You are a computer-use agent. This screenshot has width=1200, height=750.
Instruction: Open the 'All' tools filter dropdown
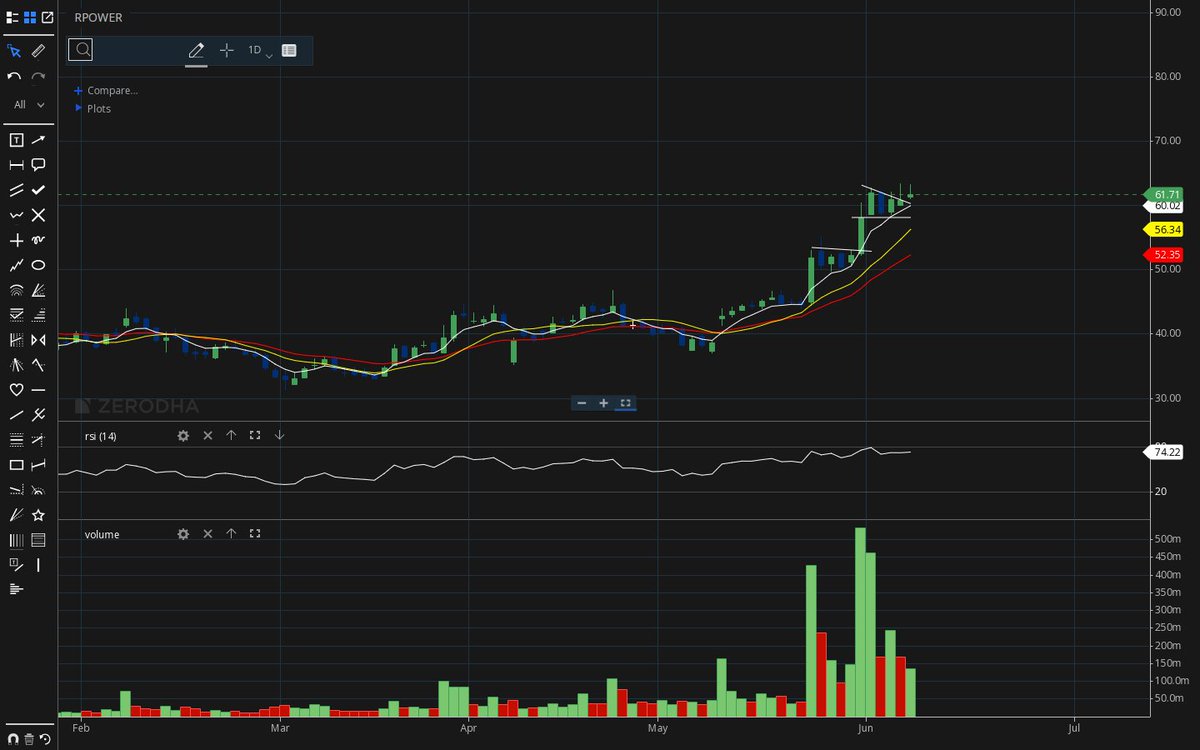point(27,104)
